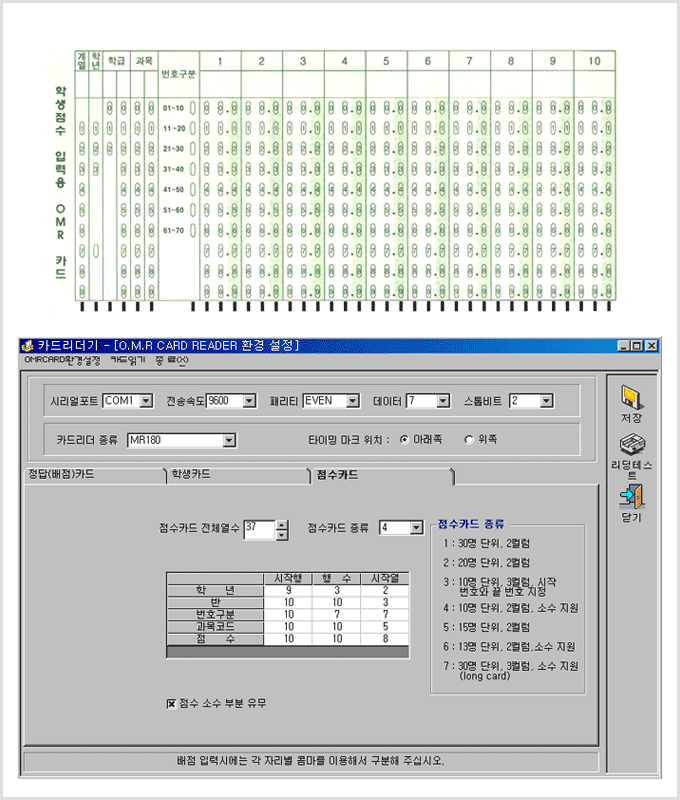Image resolution: width=680 pixels, height=800 pixels.
Task: Click the 점수 row header
Action: (215, 639)
